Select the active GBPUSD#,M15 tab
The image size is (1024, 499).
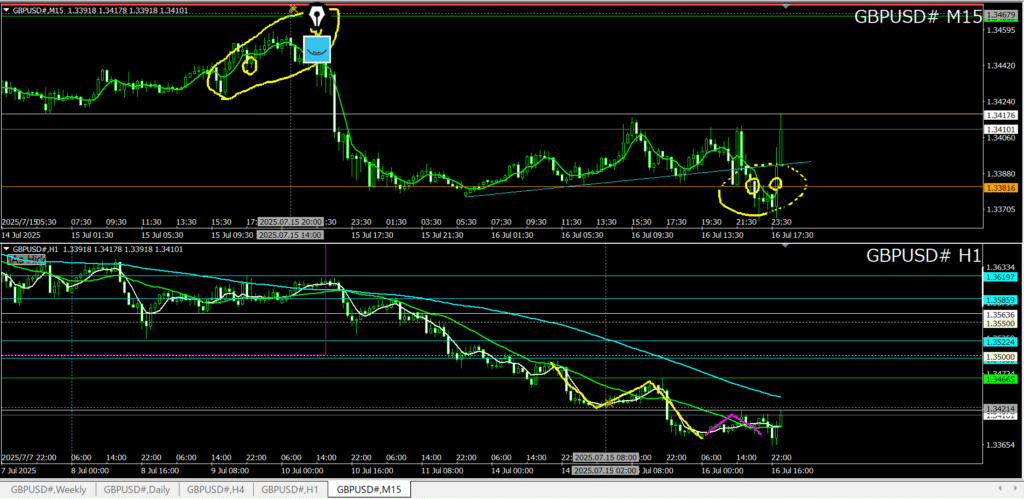tap(369, 489)
